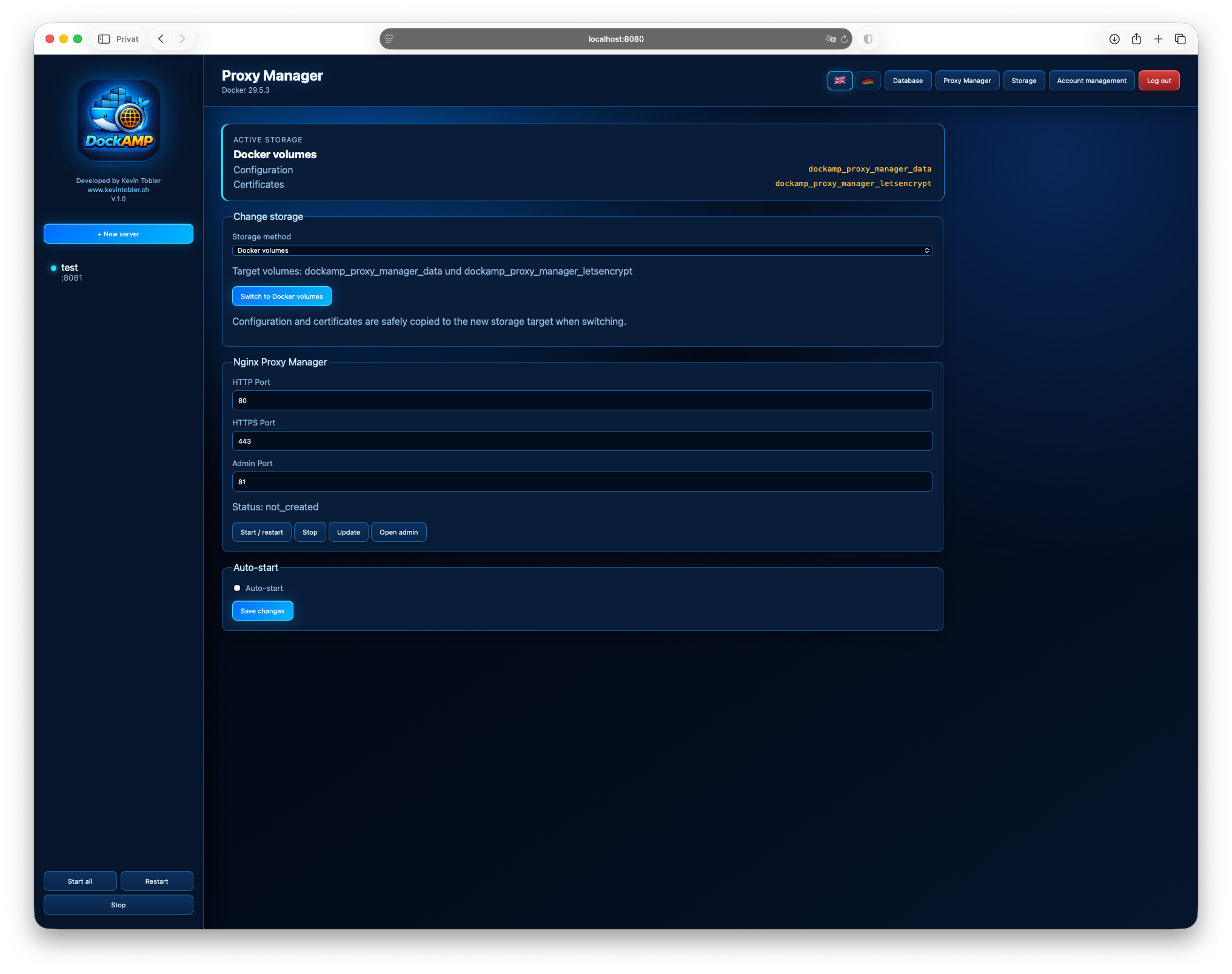Go back with browser back arrow
Screen dimensions: 1232x974
[161, 39]
